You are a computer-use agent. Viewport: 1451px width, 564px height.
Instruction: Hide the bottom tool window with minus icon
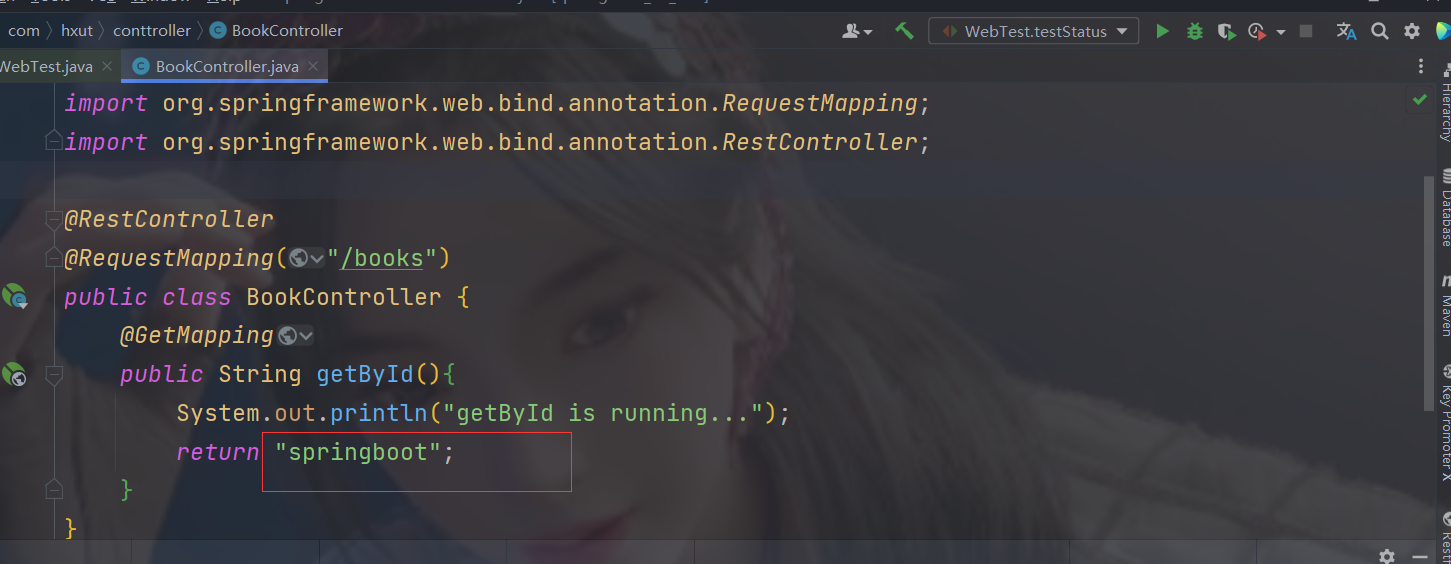(x=1419, y=556)
